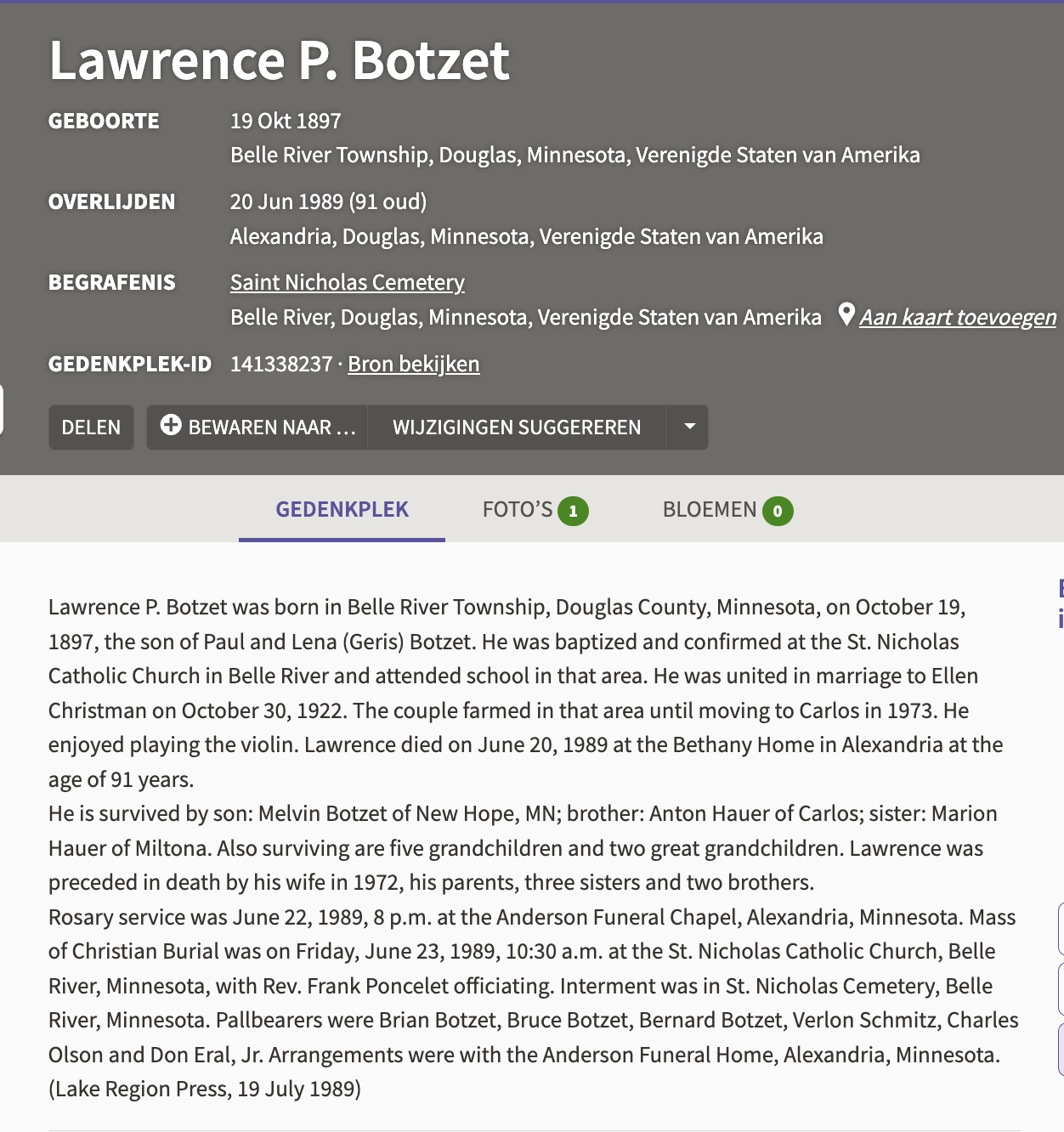Click the Aan kaart toevoegen link
1064x1132 pixels.
point(958,317)
